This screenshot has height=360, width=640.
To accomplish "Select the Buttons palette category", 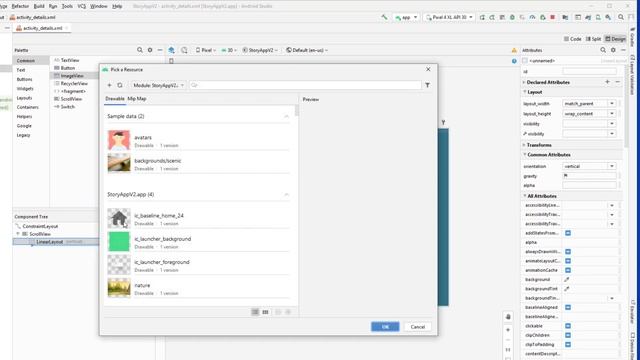I will click(x=24, y=79).
